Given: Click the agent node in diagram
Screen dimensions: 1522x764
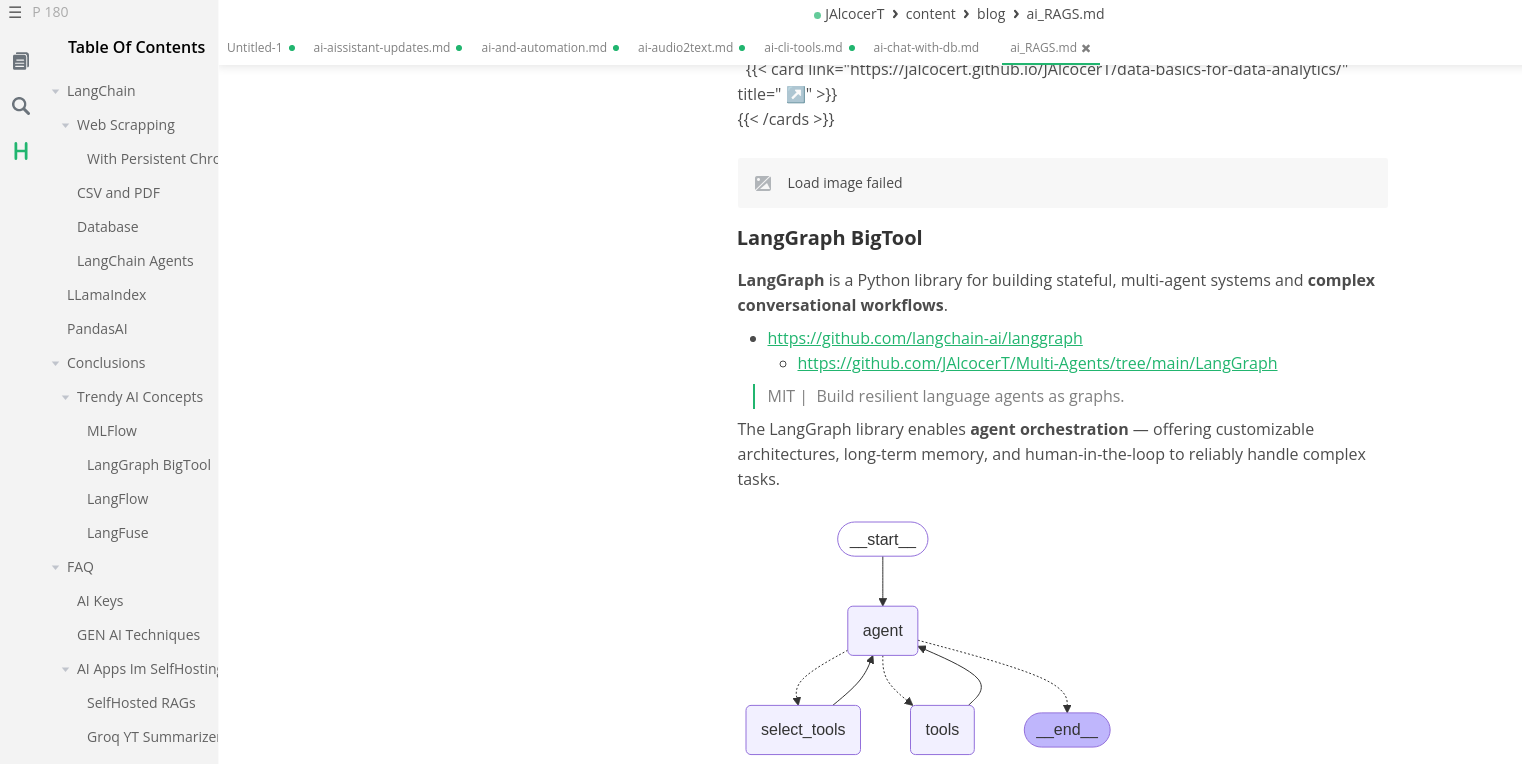Looking at the screenshot, I should click(x=882, y=631).
